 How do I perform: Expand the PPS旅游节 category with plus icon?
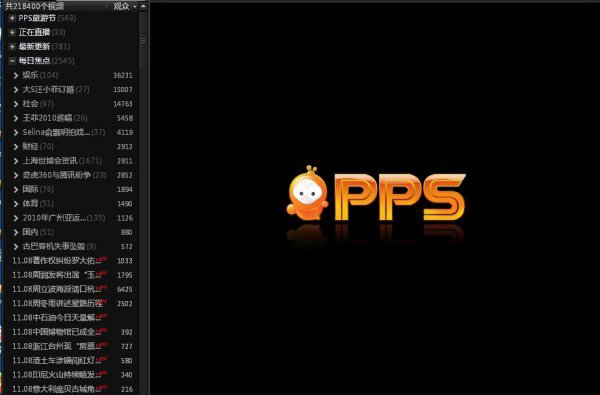point(12,18)
